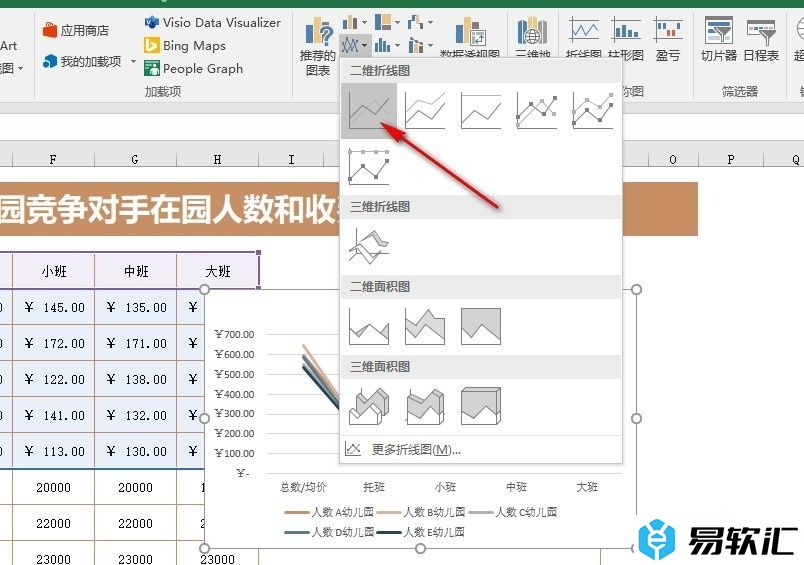Image resolution: width=804 pixels, height=565 pixels.
Task: Expand the 我的加载项 dropdown arrow
Action: click(x=133, y=62)
